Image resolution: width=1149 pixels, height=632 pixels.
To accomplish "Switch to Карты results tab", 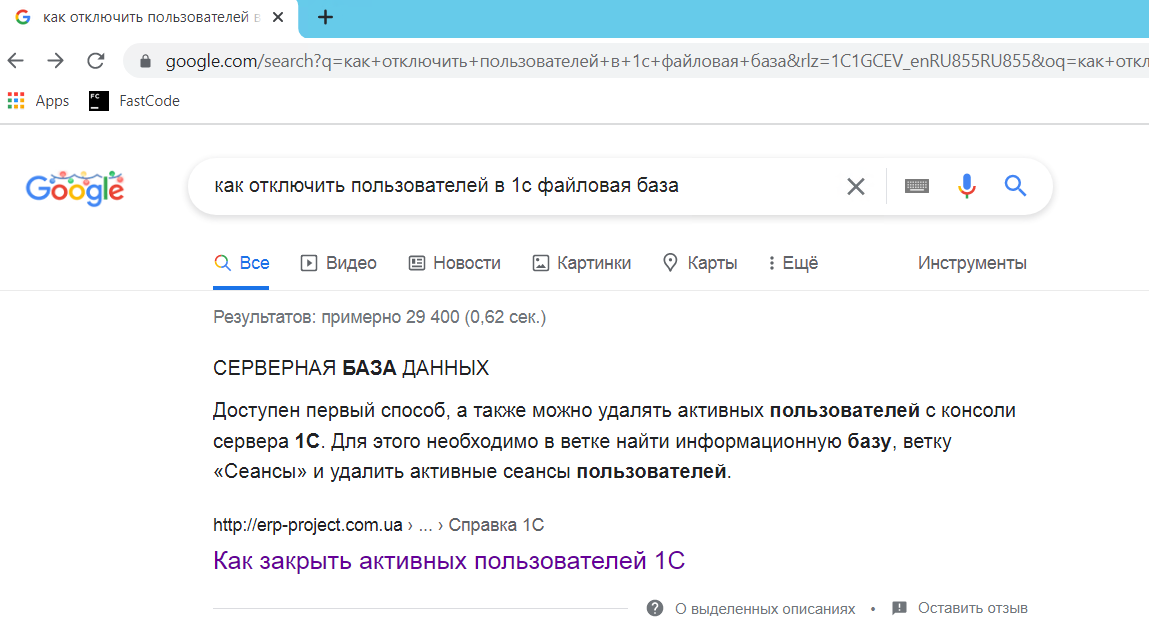I will pyautogui.click(x=700, y=263).
